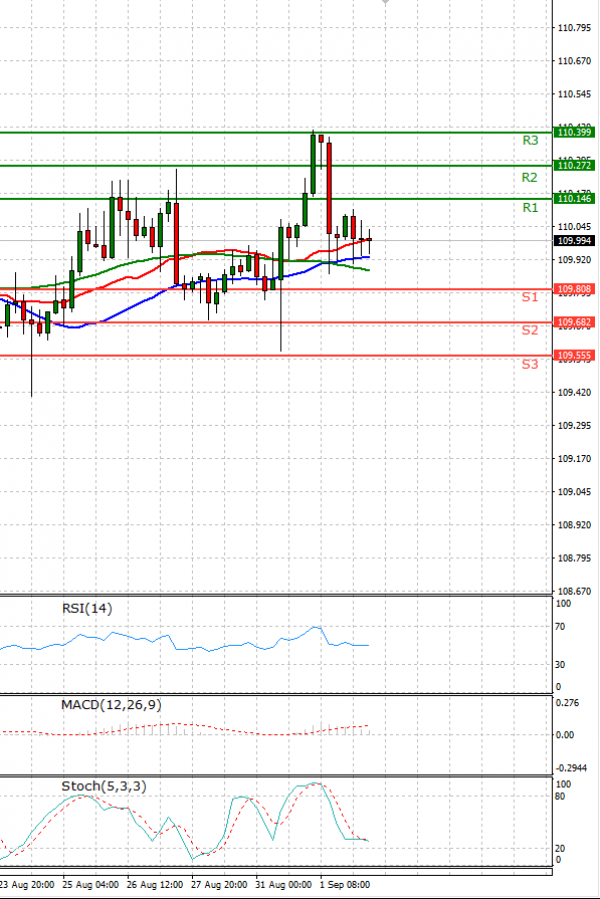The width and height of the screenshot is (600, 899).
Task: Select the RSI(14) indicator label
Action: pyautogui.click(x=87, y=608)
